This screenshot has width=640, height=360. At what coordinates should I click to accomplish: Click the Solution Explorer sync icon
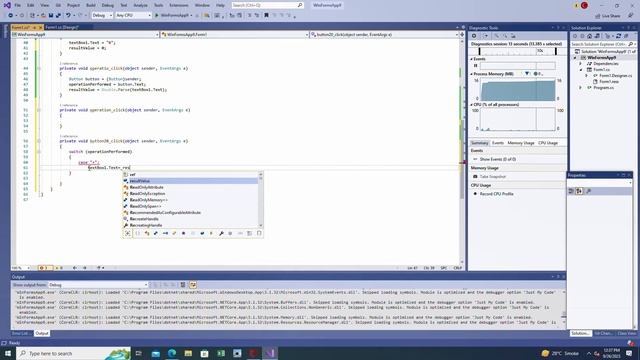(x=618, y=36)
